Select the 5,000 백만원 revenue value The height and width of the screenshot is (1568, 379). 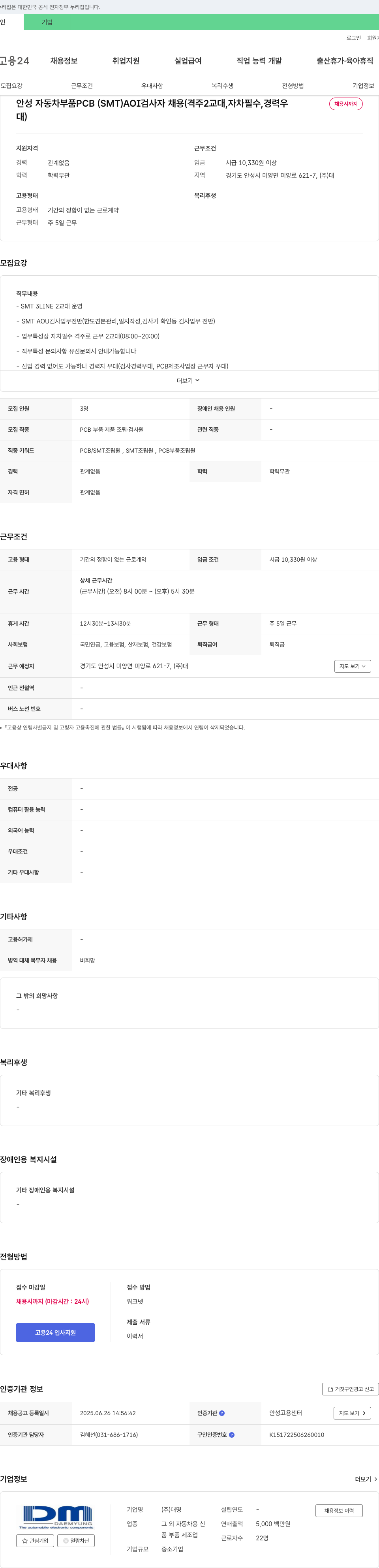[x=273, y=1523]
